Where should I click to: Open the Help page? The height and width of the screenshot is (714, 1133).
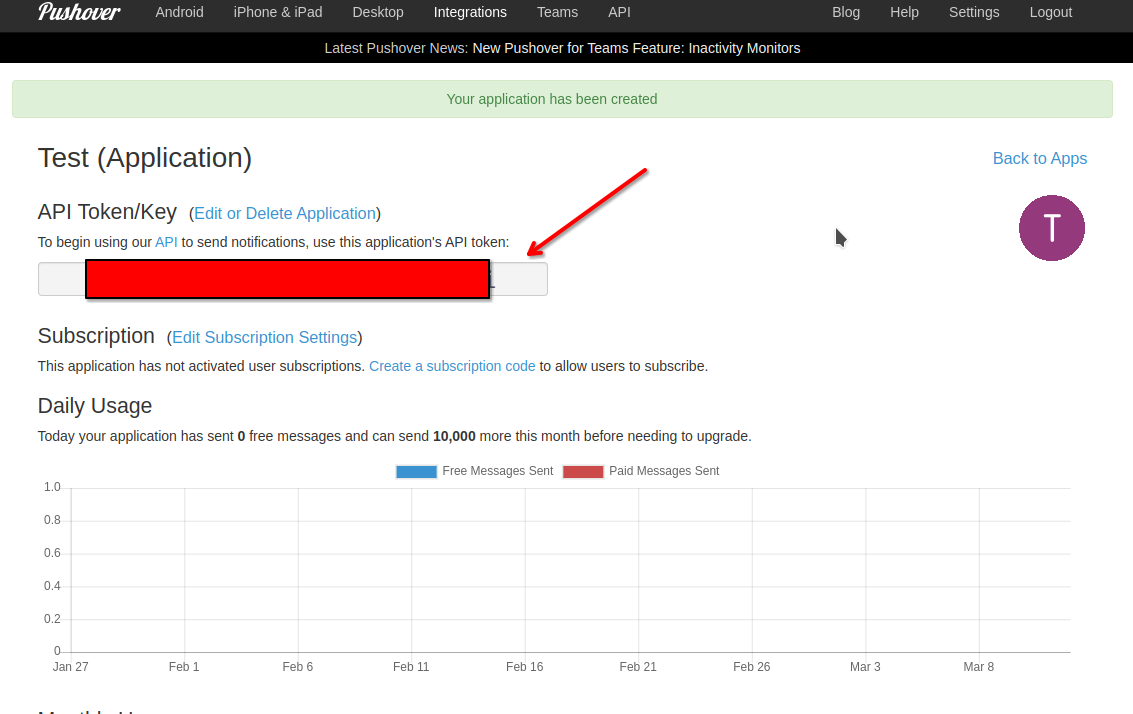point(904,12)
